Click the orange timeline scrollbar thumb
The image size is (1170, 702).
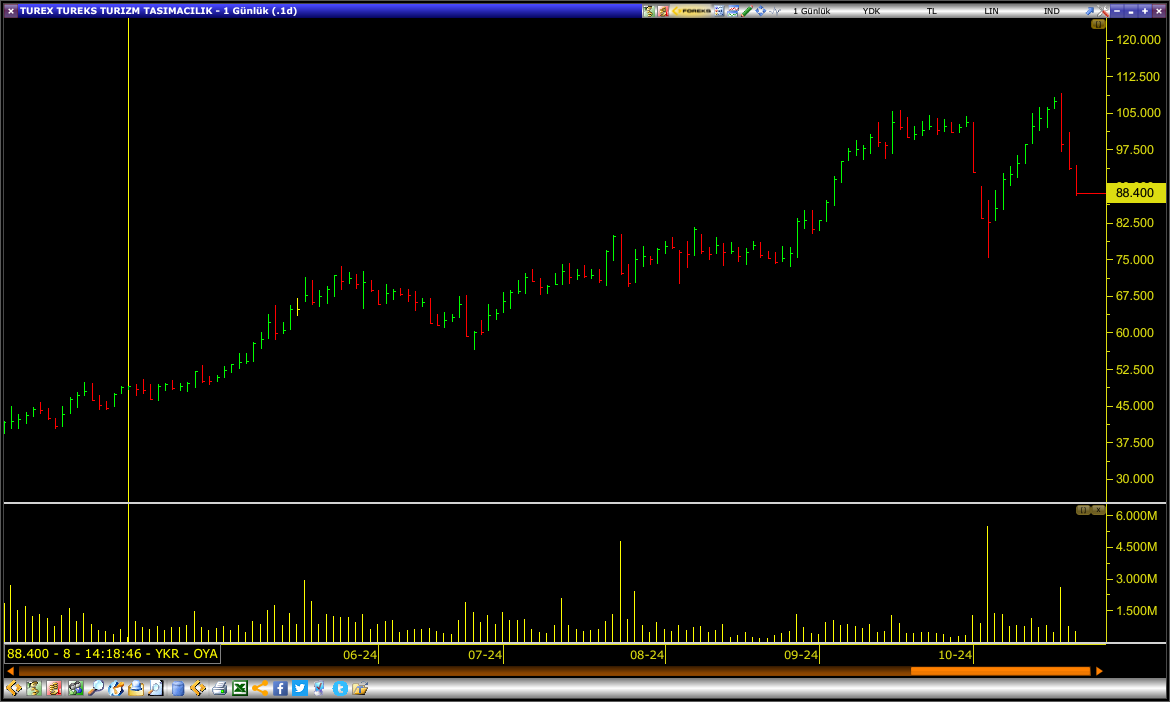1000,671
